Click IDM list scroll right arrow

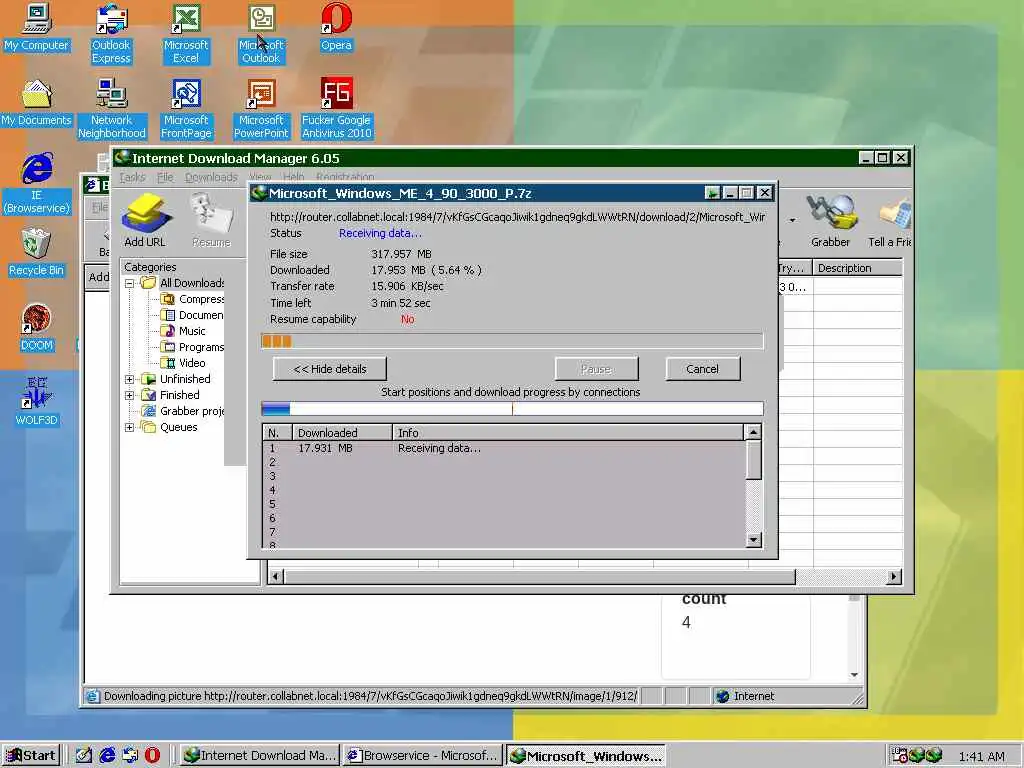(x=893, y=577)
